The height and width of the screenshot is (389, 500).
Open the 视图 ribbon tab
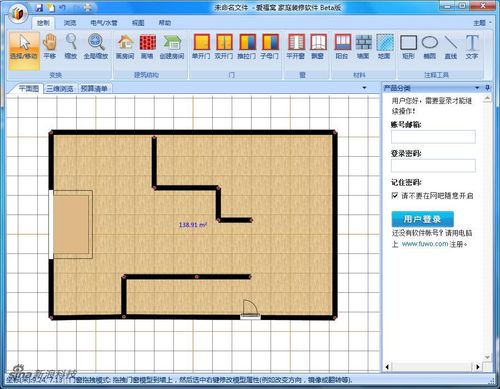point(138,23)
